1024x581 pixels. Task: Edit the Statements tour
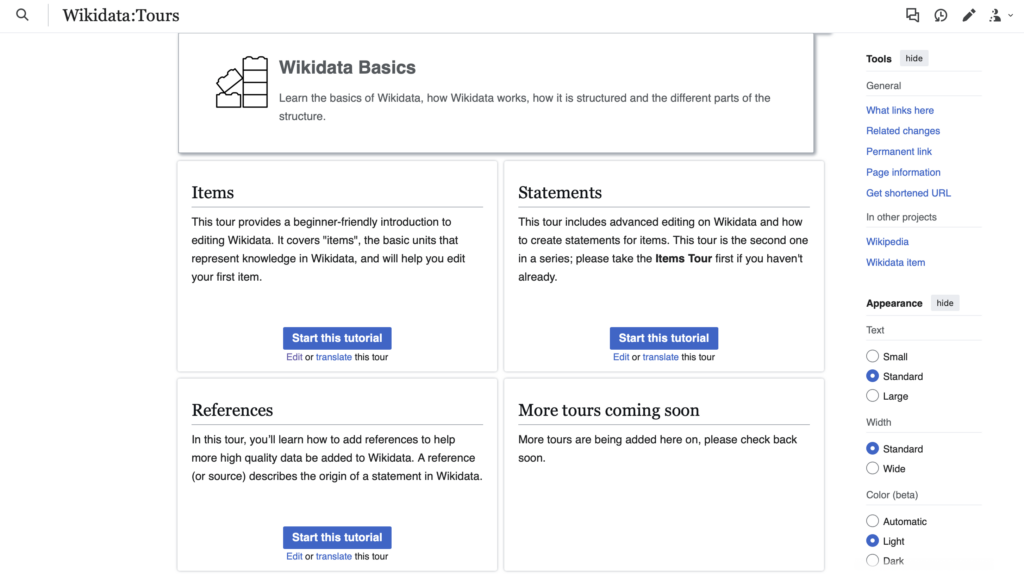(x=620, y=357)
